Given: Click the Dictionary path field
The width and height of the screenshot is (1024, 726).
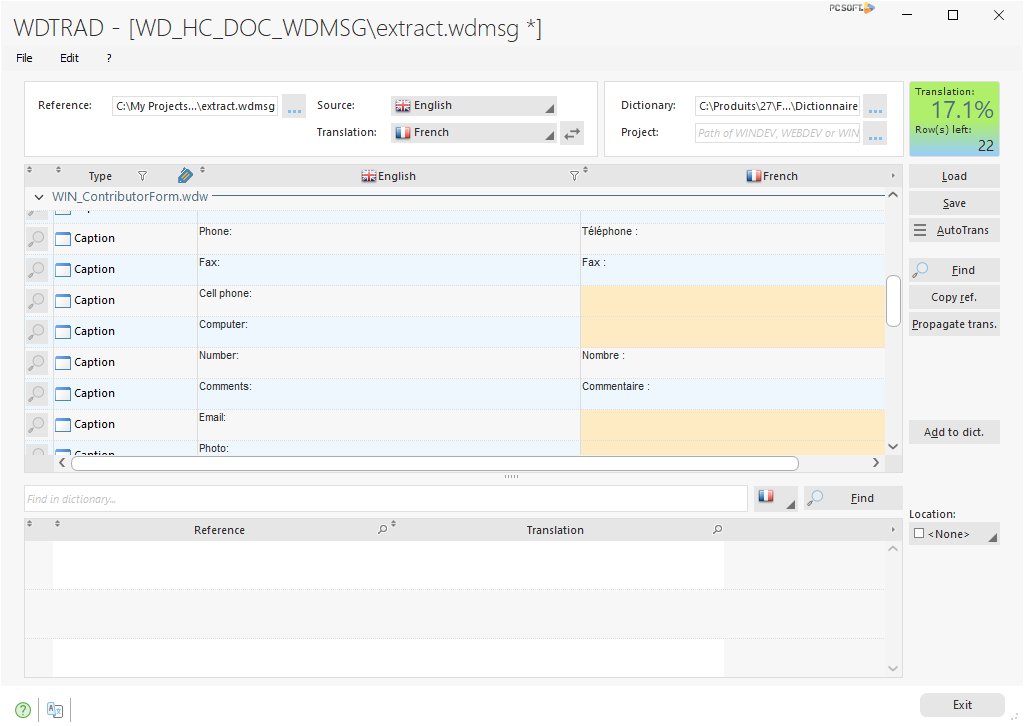Looking at the screenshot, I should (777, 106).
